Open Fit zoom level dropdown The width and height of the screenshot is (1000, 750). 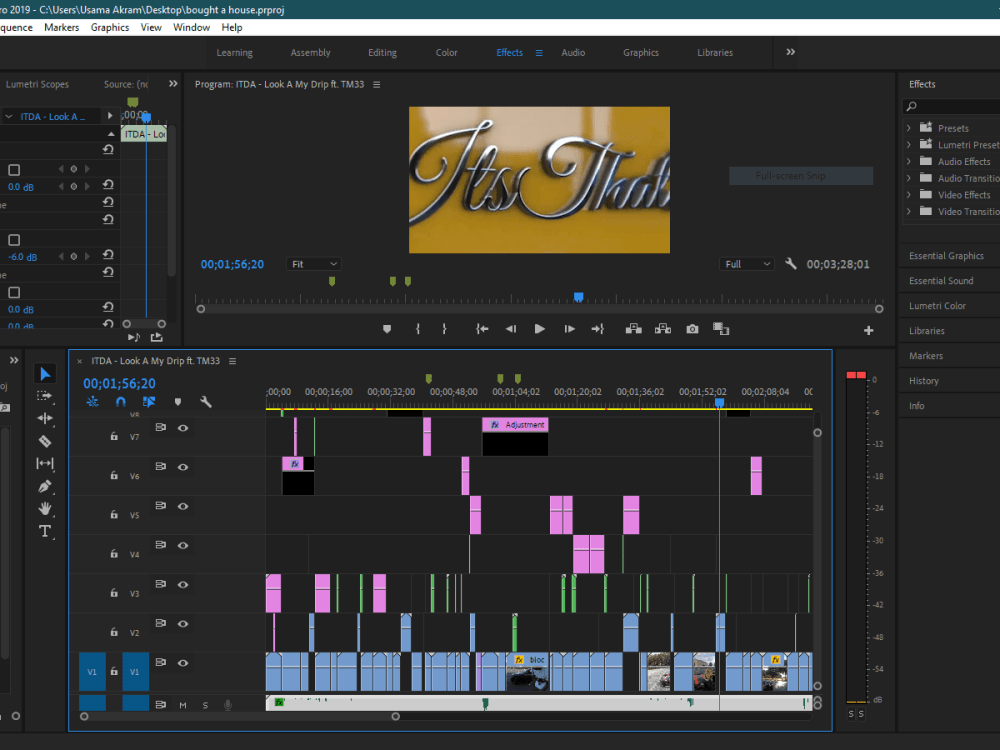(313, 264)
